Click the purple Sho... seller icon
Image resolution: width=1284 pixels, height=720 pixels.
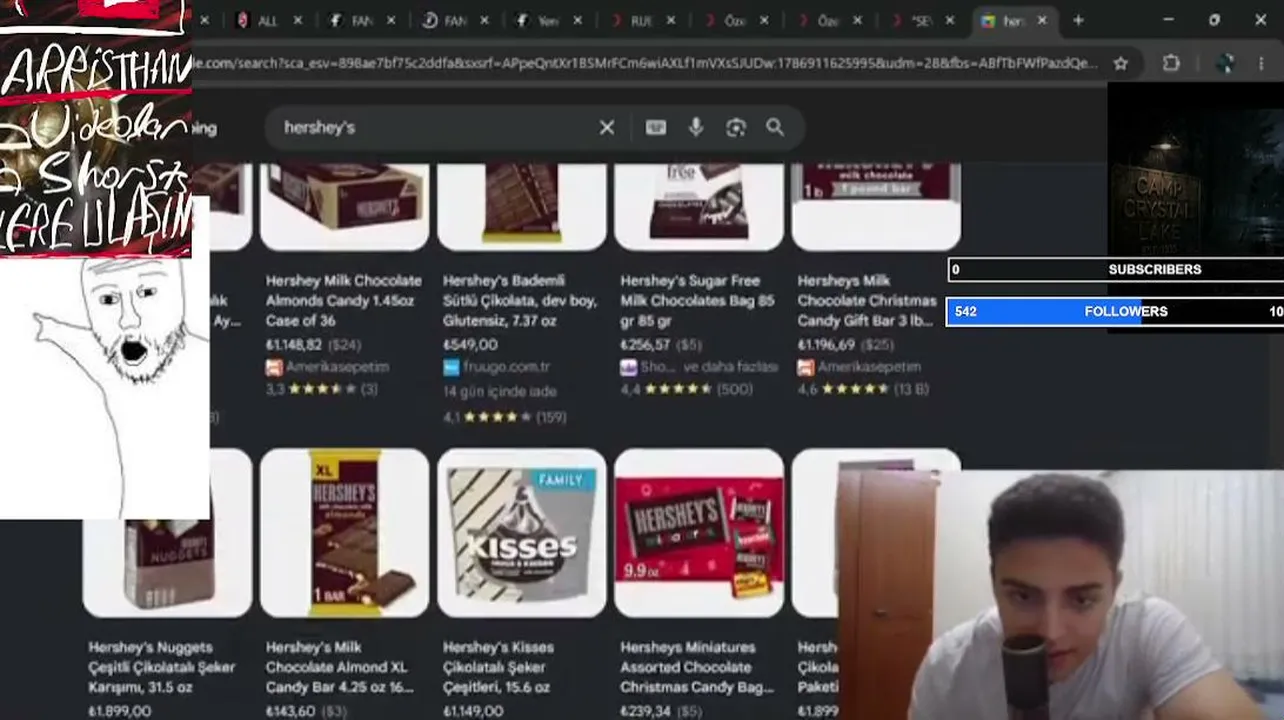(628, 367)
